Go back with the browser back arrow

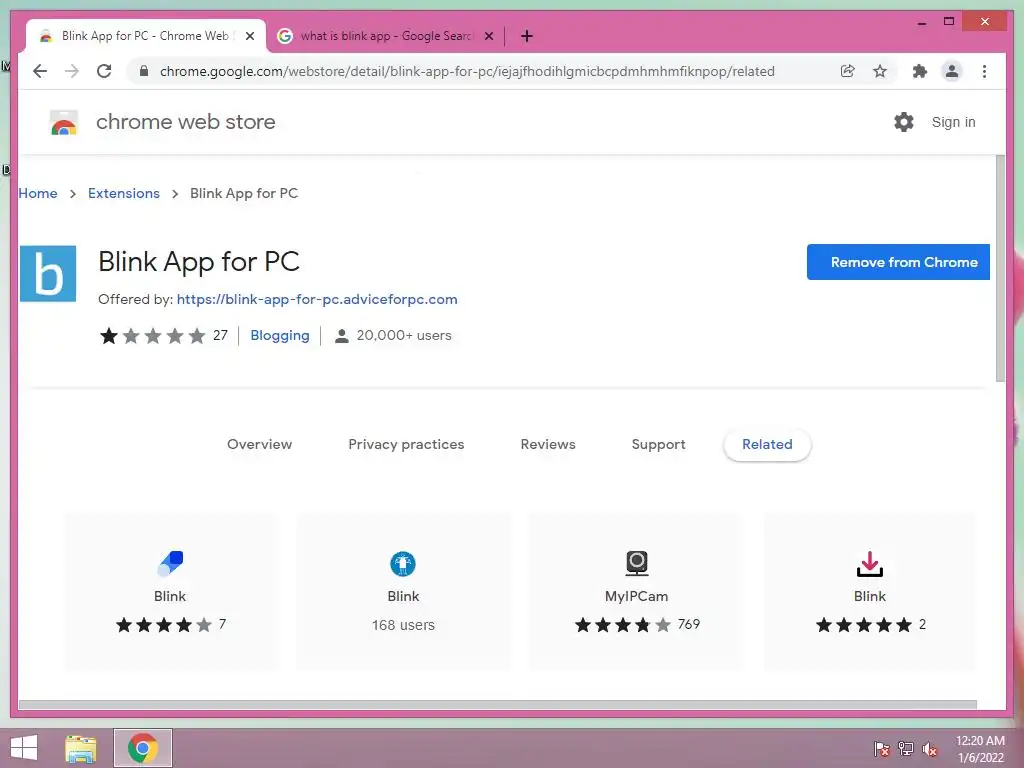pyautogui.click(x=40, y=71)
